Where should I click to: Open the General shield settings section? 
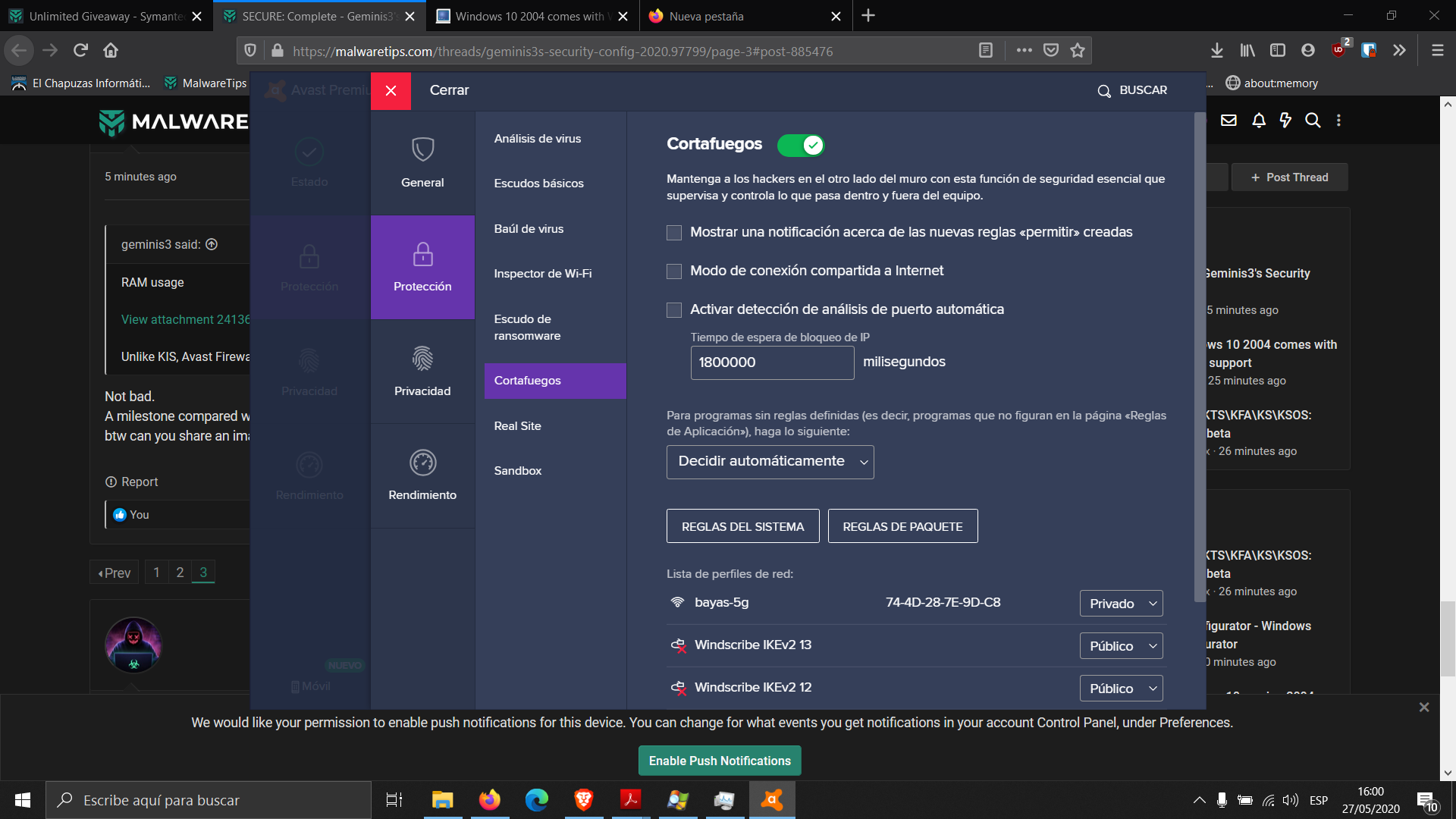point(422,162)
